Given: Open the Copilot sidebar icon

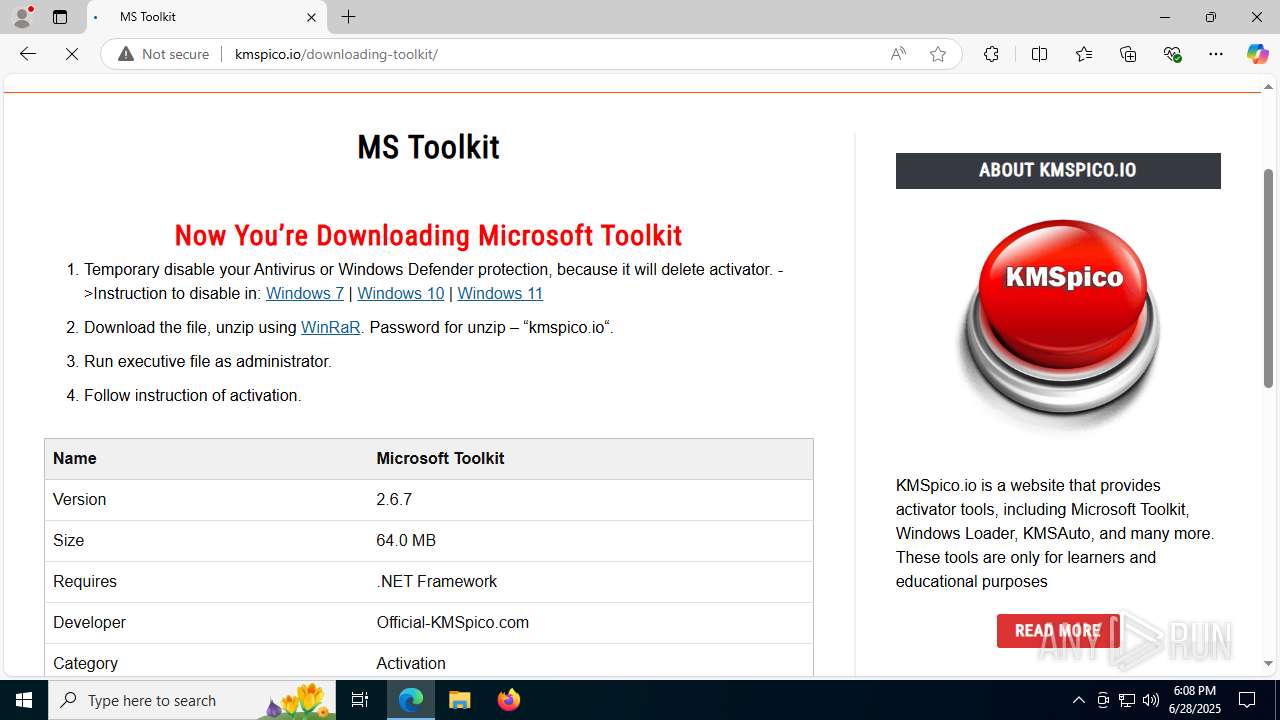Looking at the screenshot, I should [1257, 54].
